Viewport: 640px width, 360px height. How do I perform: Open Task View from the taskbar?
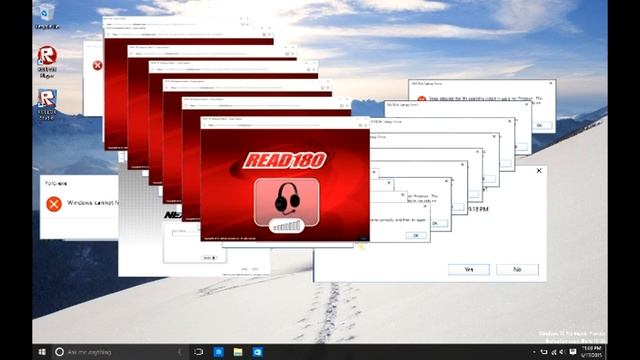coord(199,352)
